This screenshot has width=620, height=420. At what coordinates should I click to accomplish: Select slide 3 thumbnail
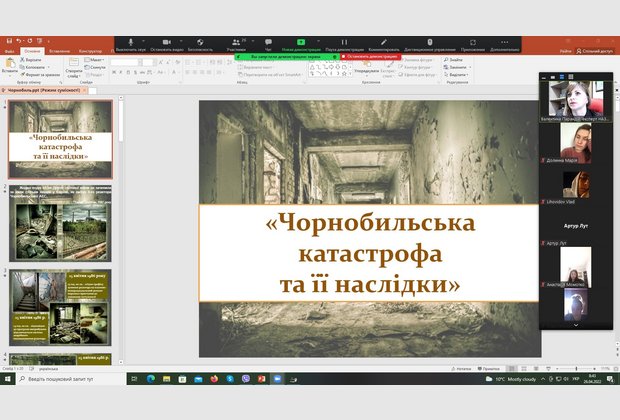pos(60,308)
